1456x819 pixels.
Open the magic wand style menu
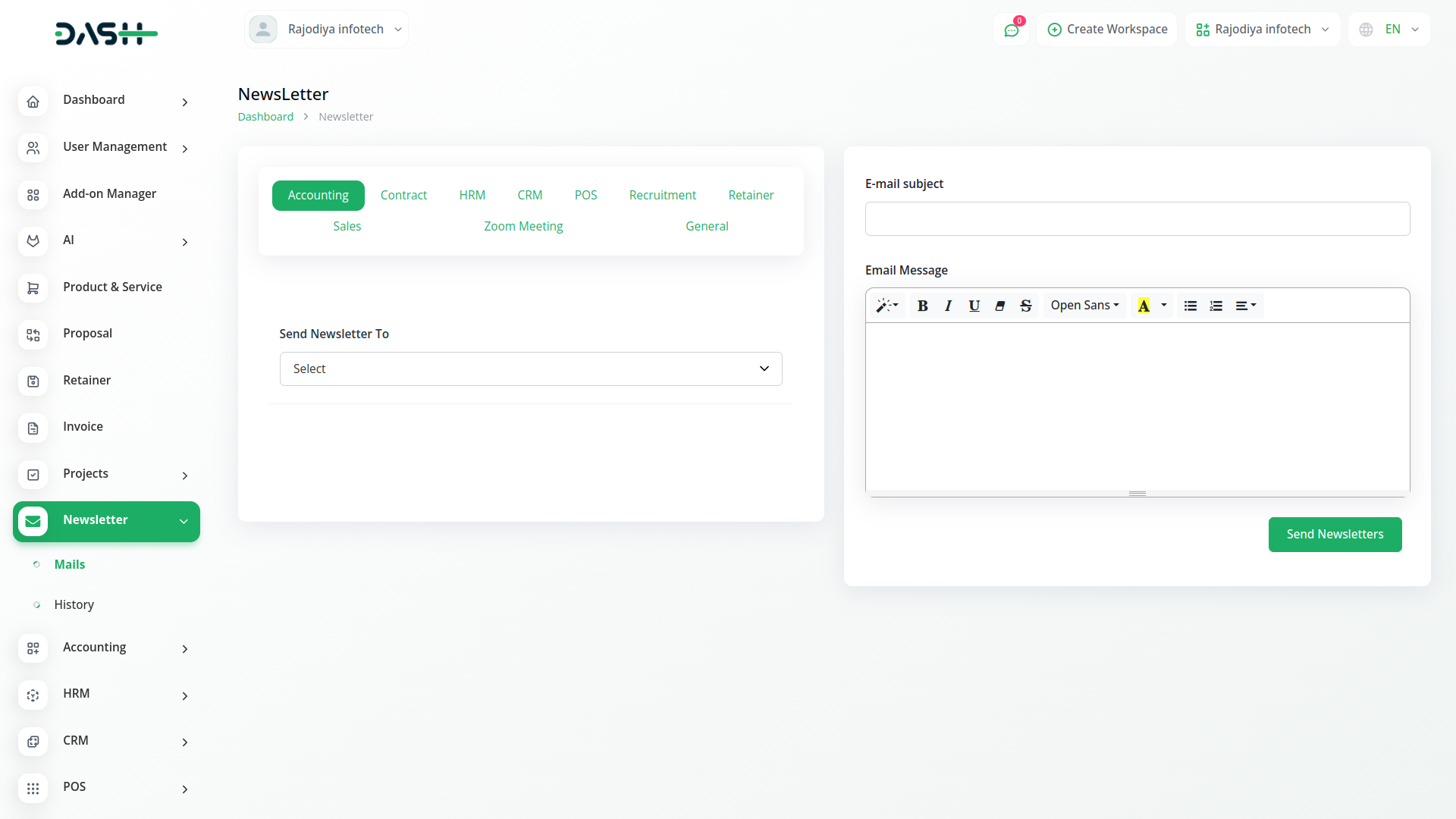[x=886, y=306]
